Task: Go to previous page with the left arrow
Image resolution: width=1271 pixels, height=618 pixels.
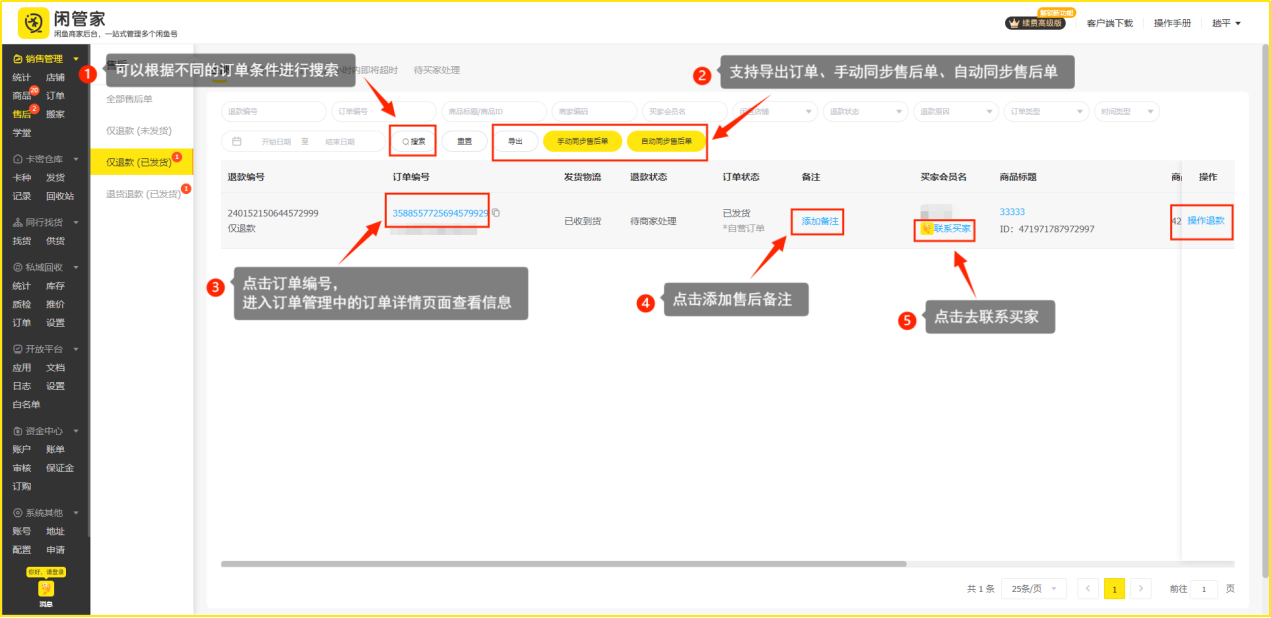Action: [x=1088, y=589]
